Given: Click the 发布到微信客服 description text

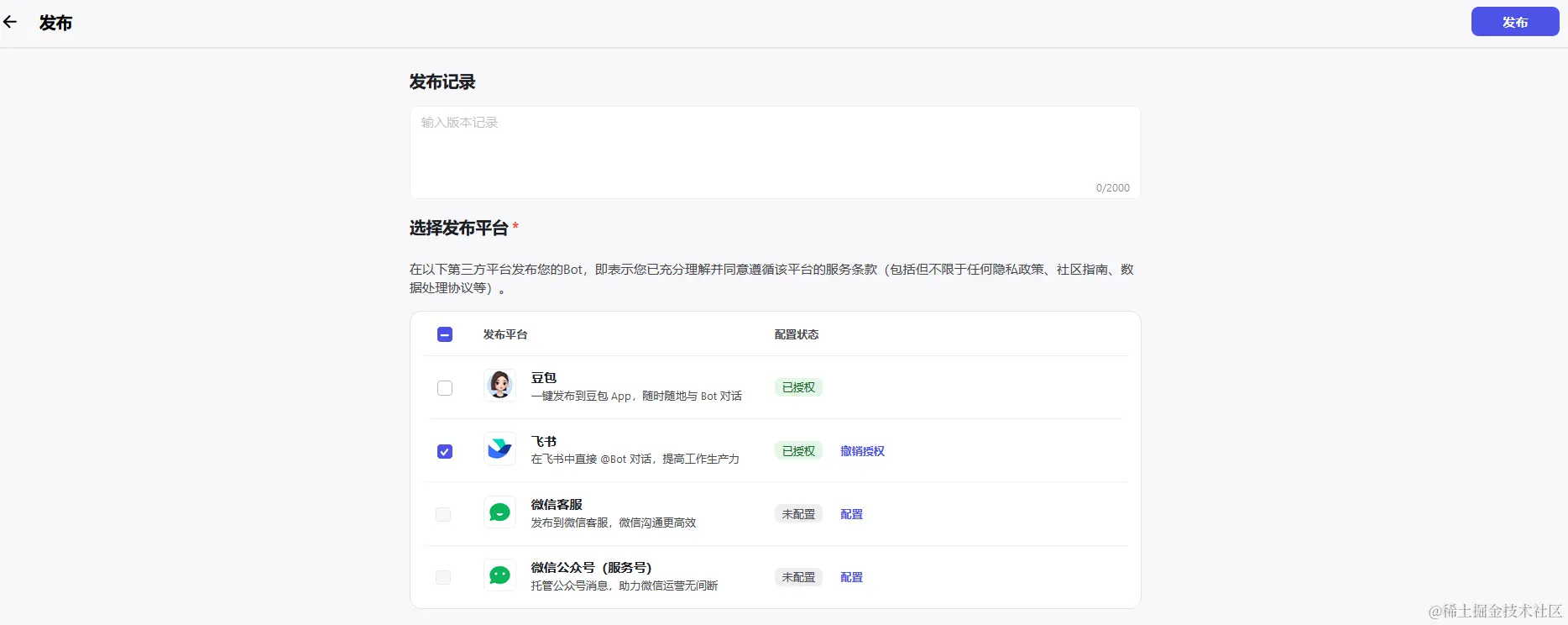Looking at the screenshot, I should [x=614, y=523].
